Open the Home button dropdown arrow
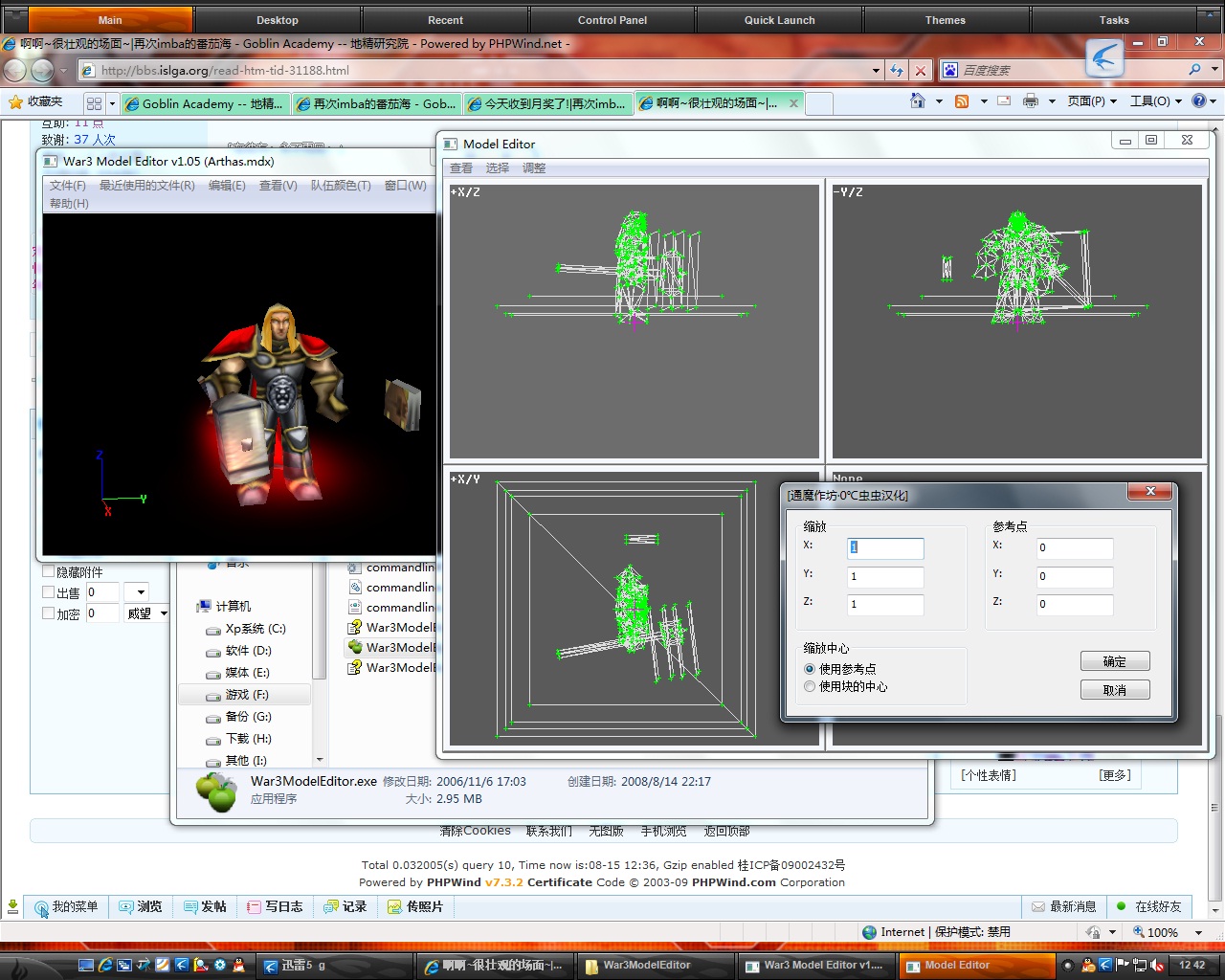Image resolution: width=1225 pixels, height=980 pixels. pyautogui.click(x=939, y=101)
